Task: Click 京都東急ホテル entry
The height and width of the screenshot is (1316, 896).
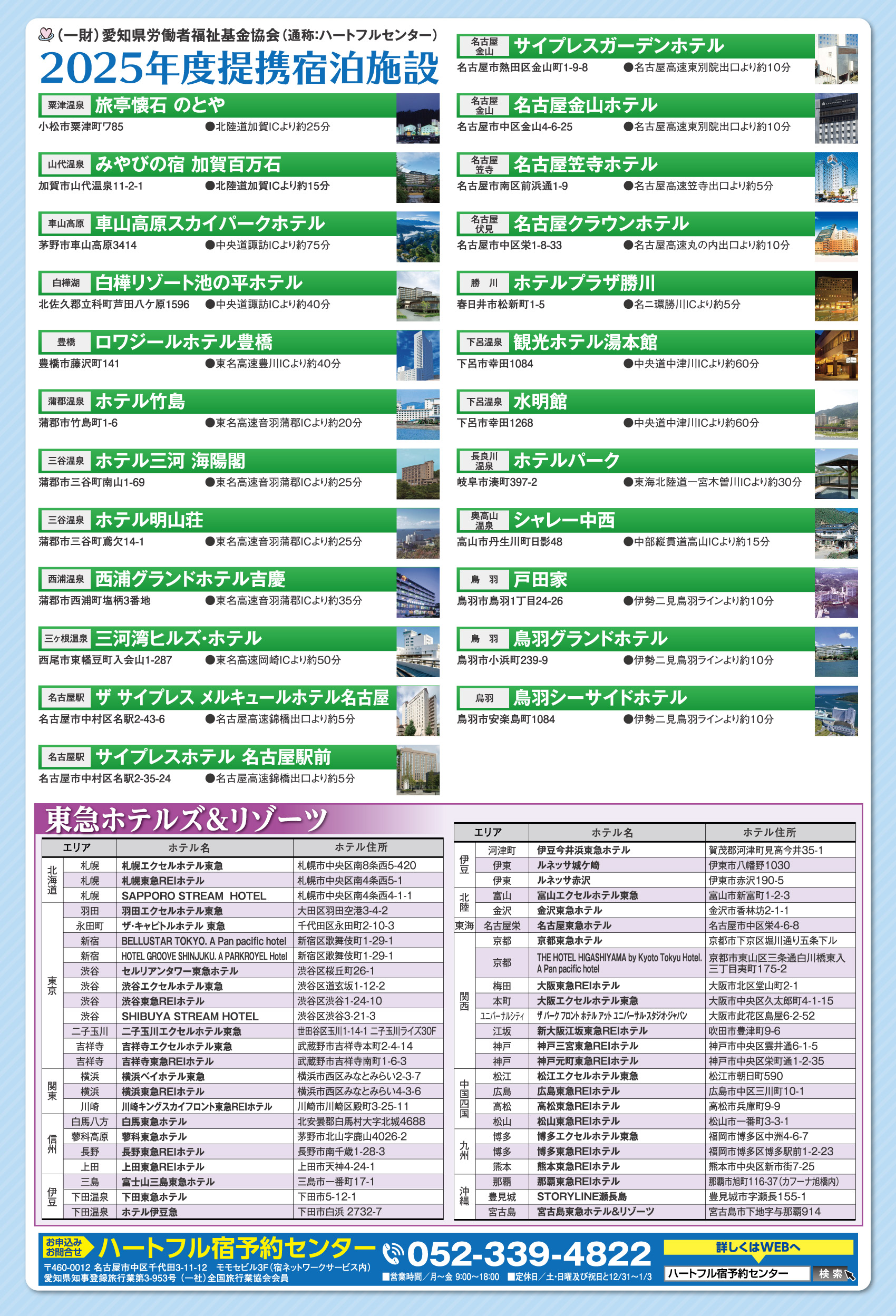Action: pos(569,940)
